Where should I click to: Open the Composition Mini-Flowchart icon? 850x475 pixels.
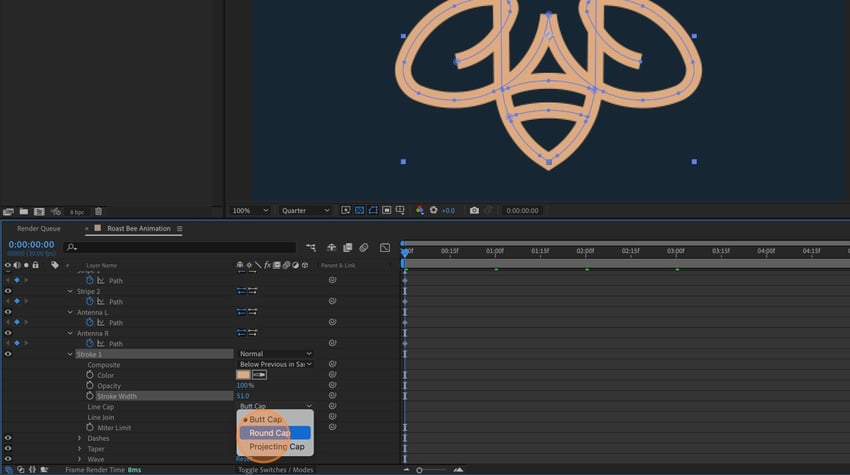[x=311, y=247]
